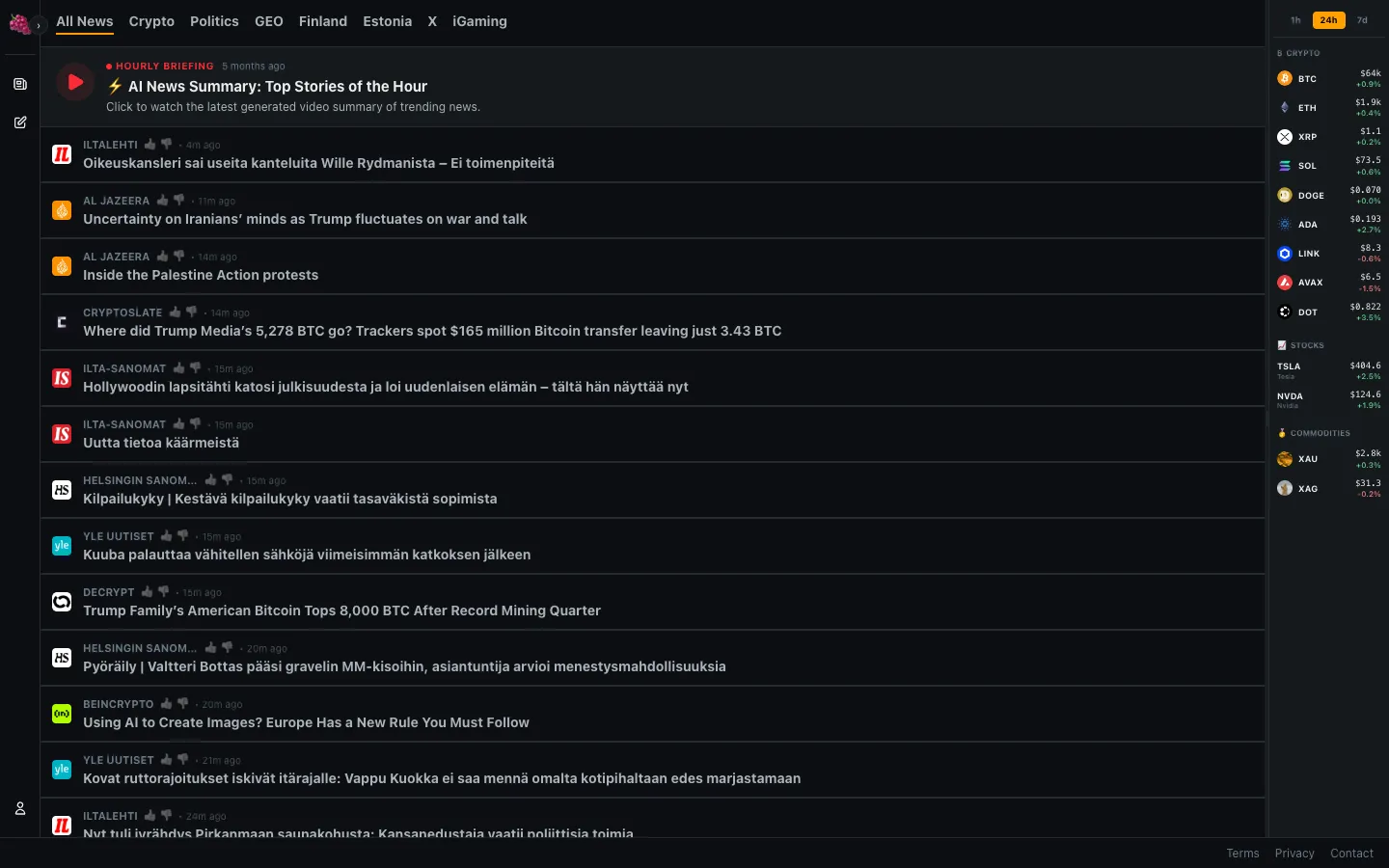The image size is (1389, 868).
Task: Select the DOGE ticker row
Action: click(1329, 196)
